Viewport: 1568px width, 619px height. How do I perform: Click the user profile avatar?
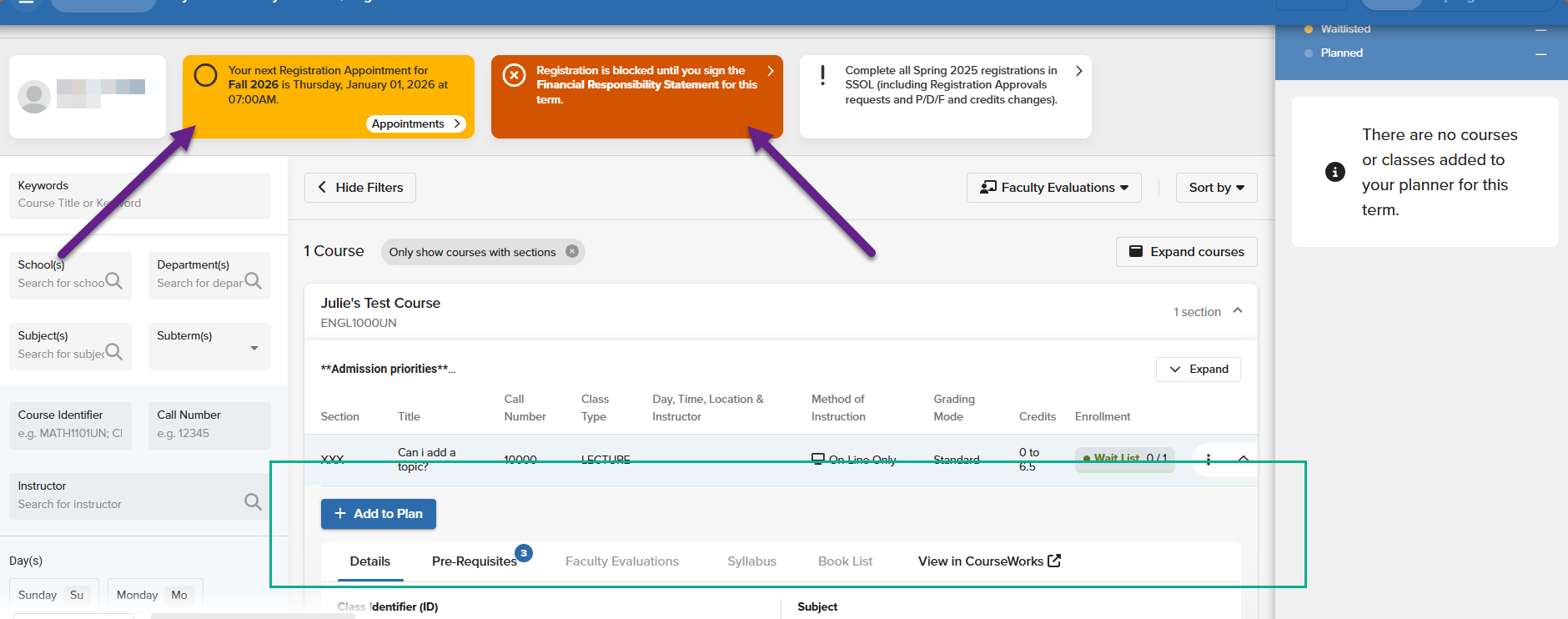(x=34, y=97)
